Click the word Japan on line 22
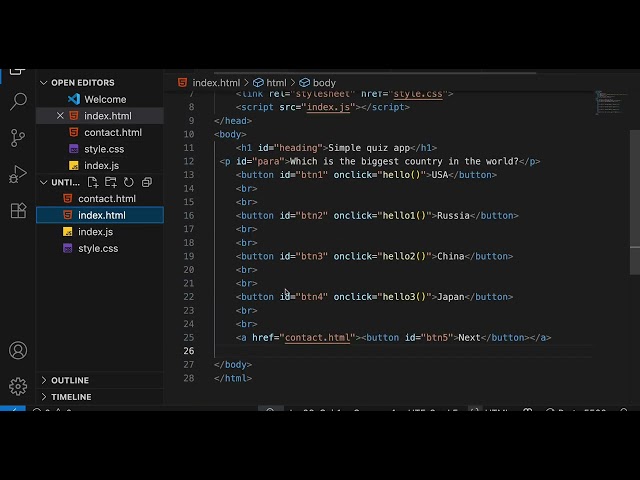This screenshot has width=640, height=480. click(x=451, y=297)
